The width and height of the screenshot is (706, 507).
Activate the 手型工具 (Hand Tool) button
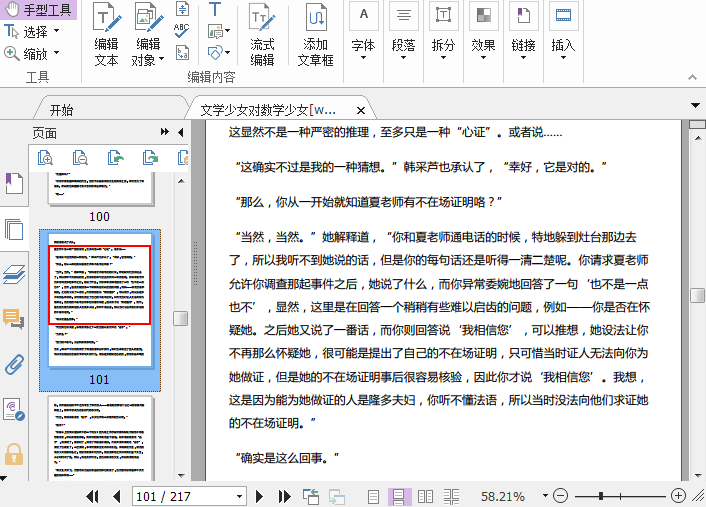coord(38,10)
